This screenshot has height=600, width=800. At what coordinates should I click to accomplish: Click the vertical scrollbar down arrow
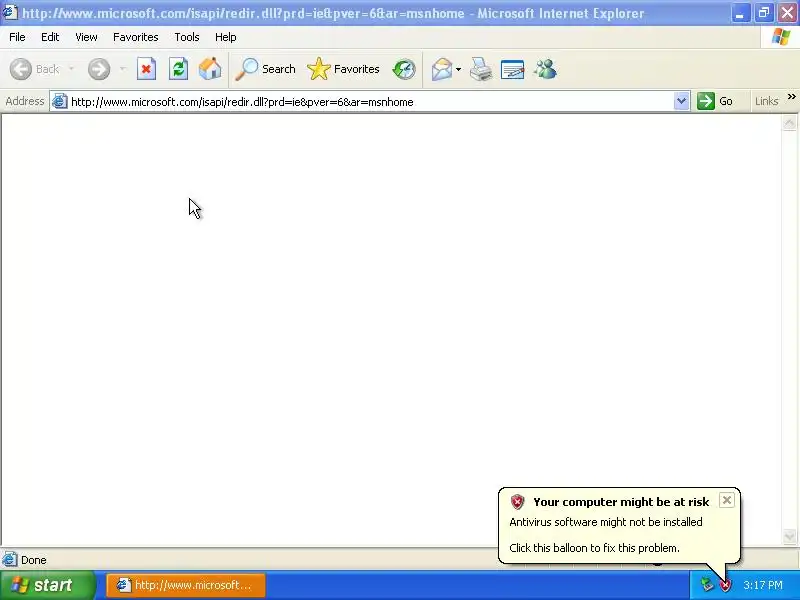[x=789, y=536]
